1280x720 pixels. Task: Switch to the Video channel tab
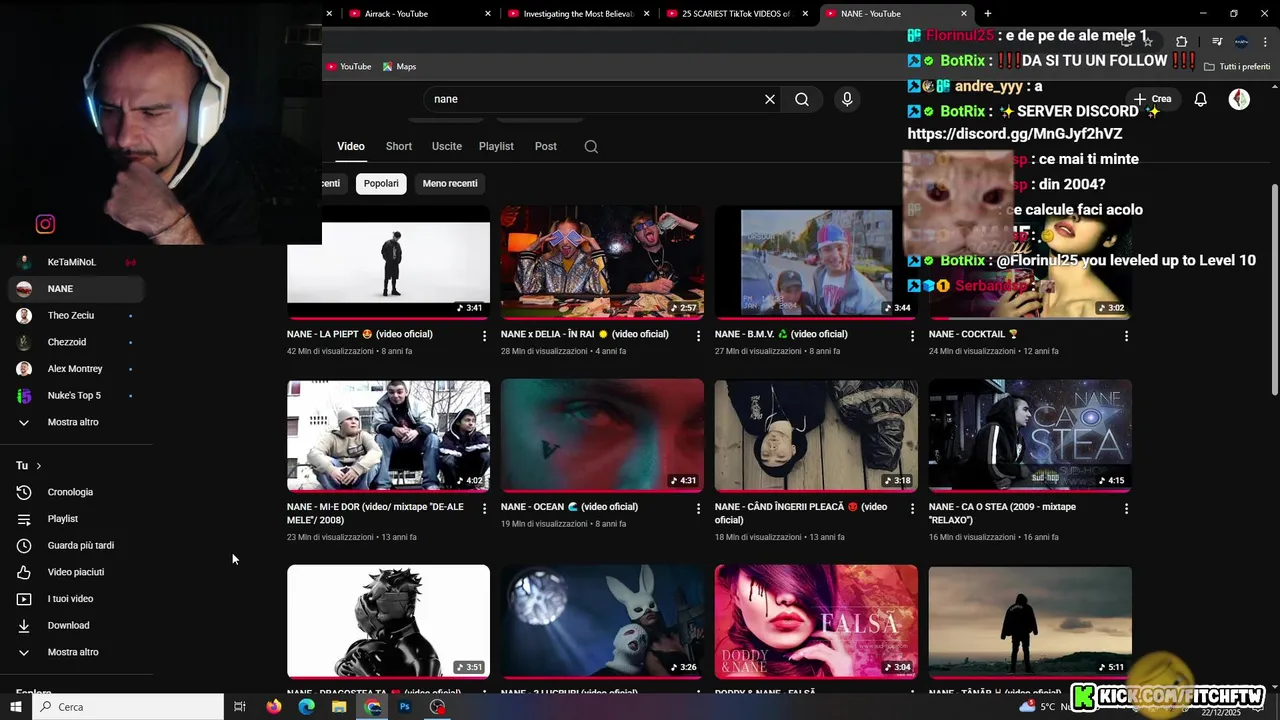point(351,146)
